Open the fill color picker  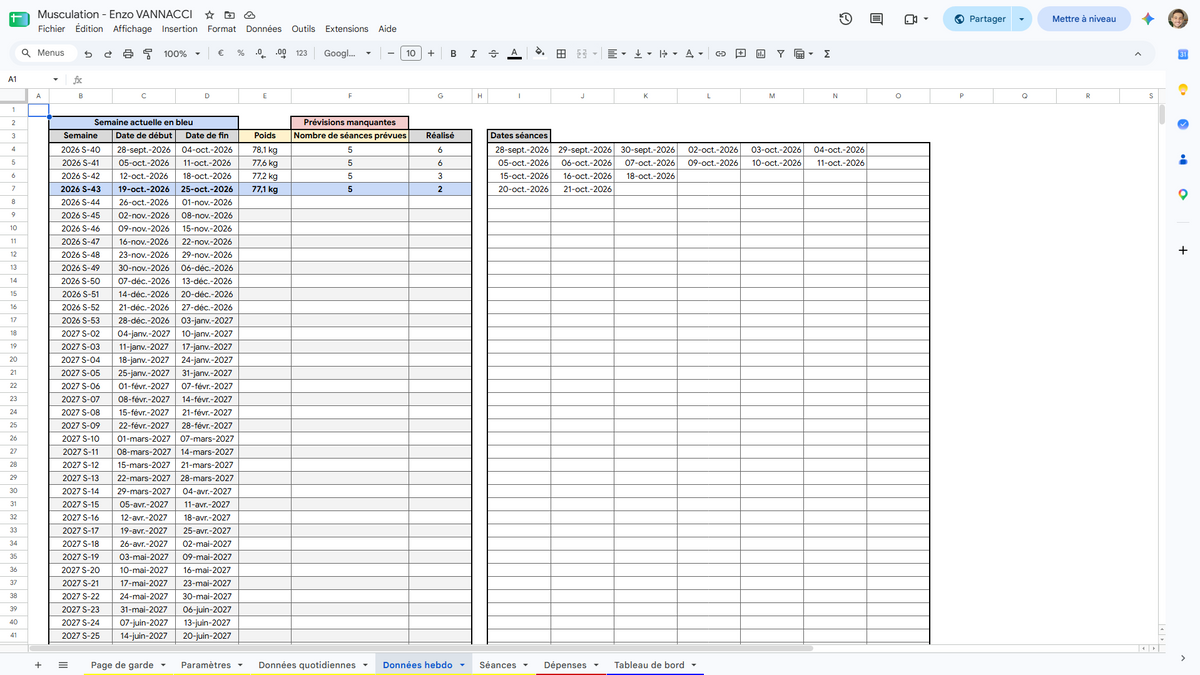[540, 54]
